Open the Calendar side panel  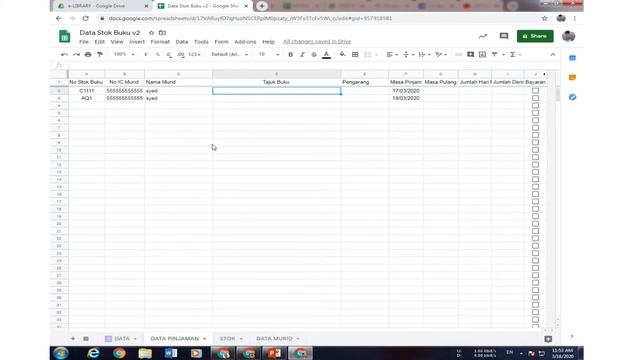pos(572,58)
